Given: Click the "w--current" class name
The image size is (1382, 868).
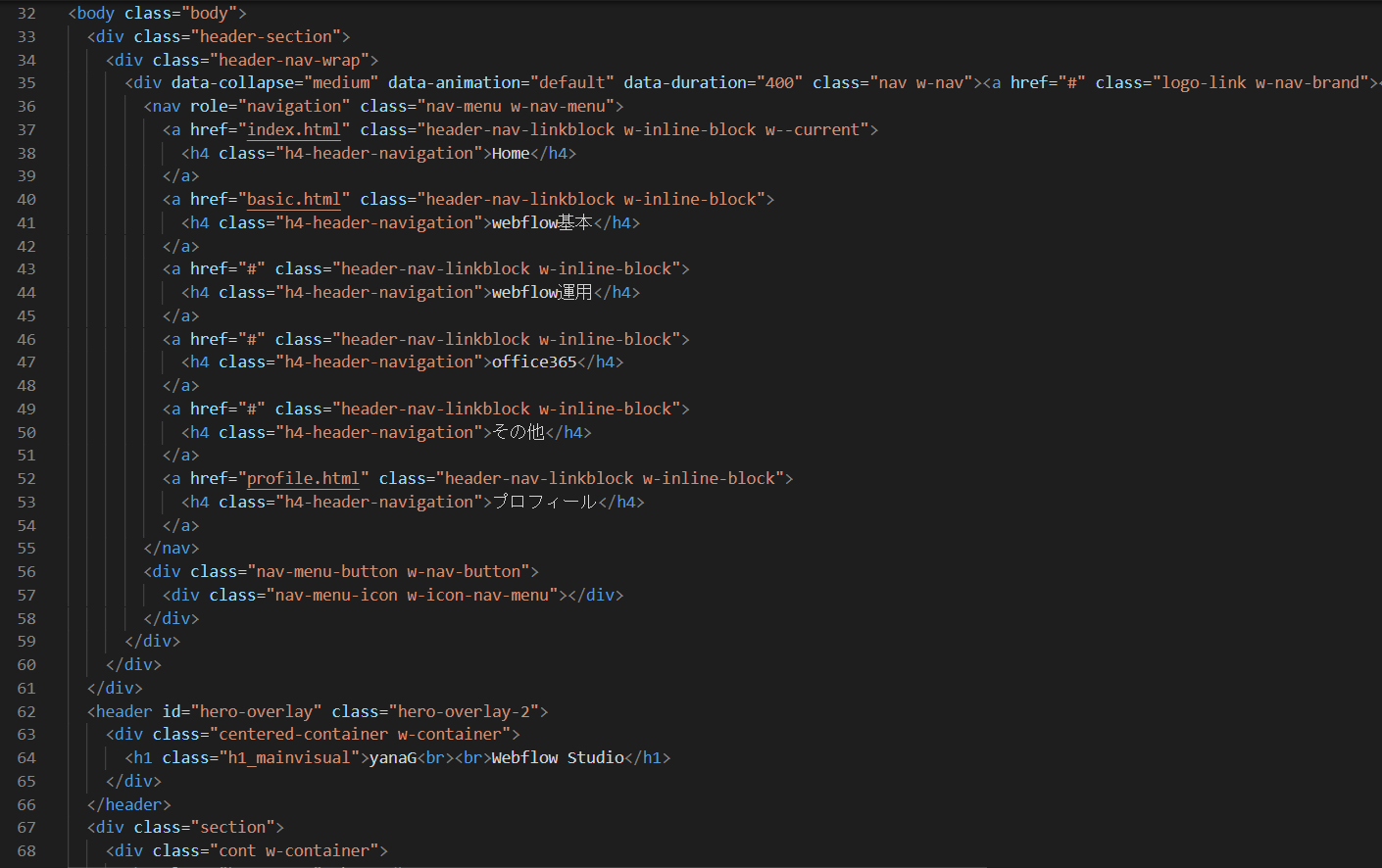Looking at the screenshot, I should [813, 129].
